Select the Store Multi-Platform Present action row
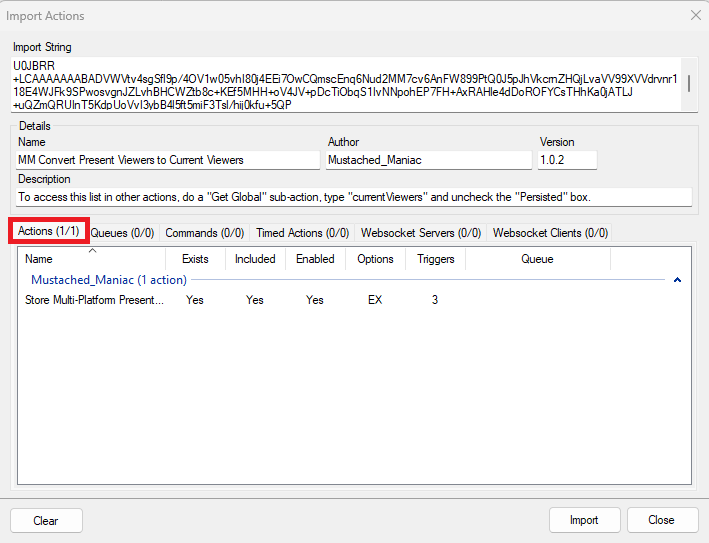 click(x=94, y=300)
